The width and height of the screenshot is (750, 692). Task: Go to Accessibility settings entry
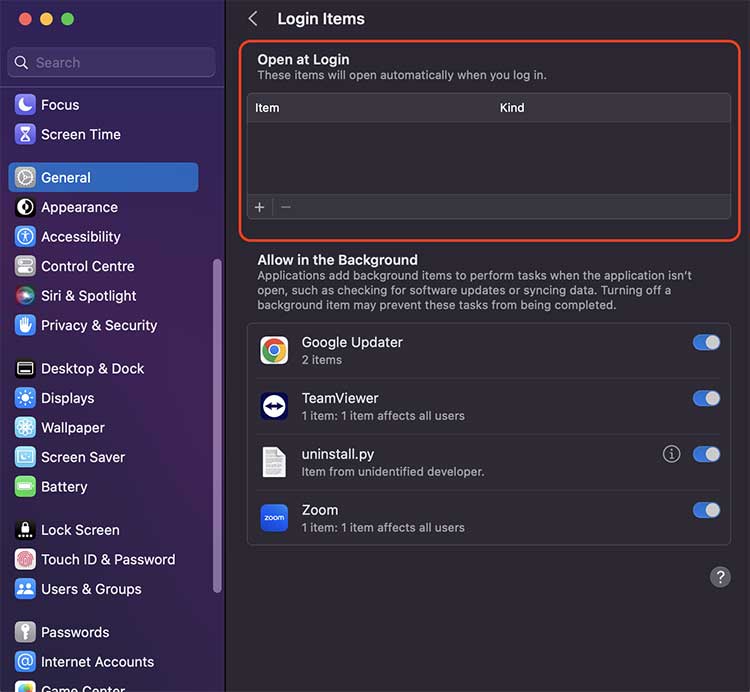point(103,237)
